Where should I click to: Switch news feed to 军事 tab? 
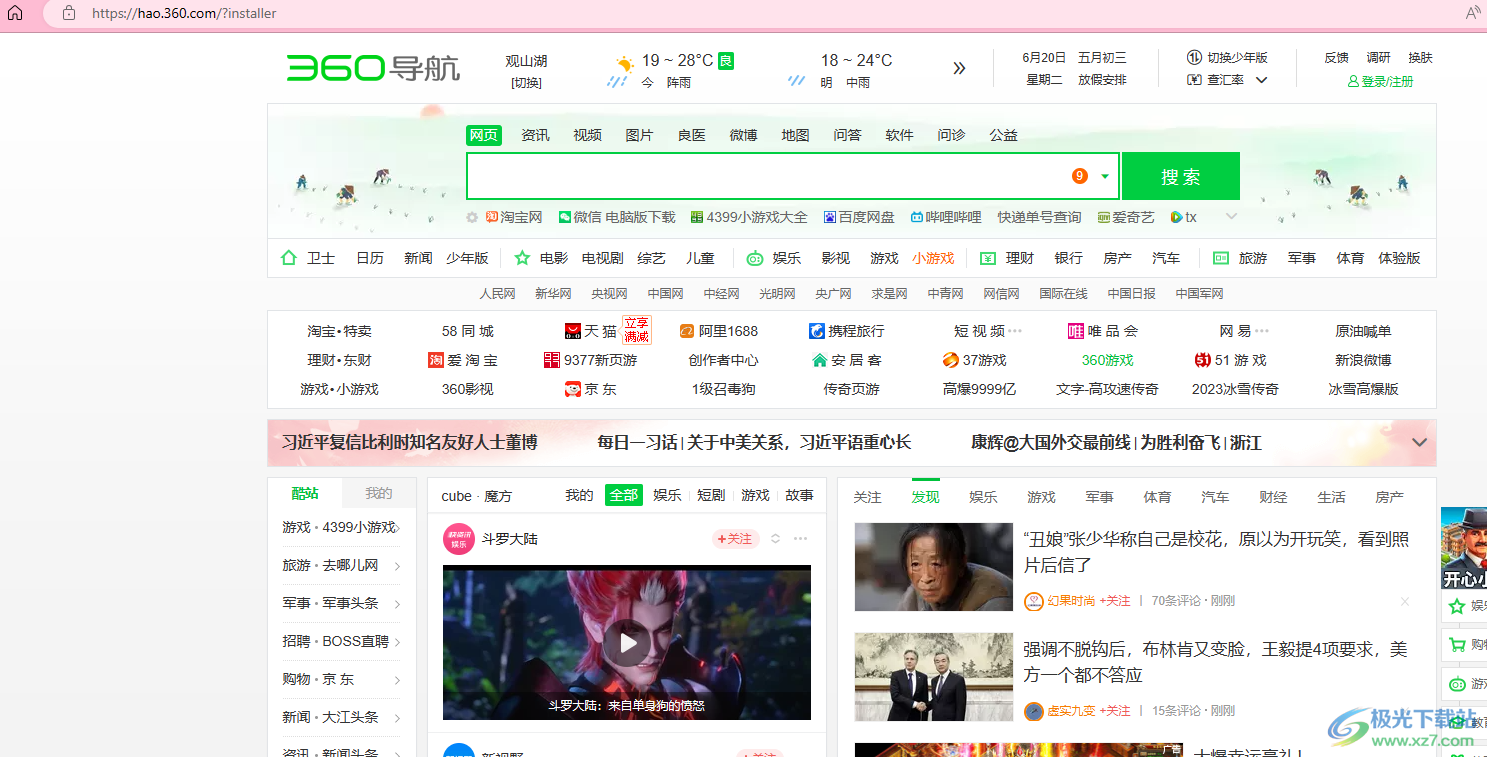[x=1099, y=497]
